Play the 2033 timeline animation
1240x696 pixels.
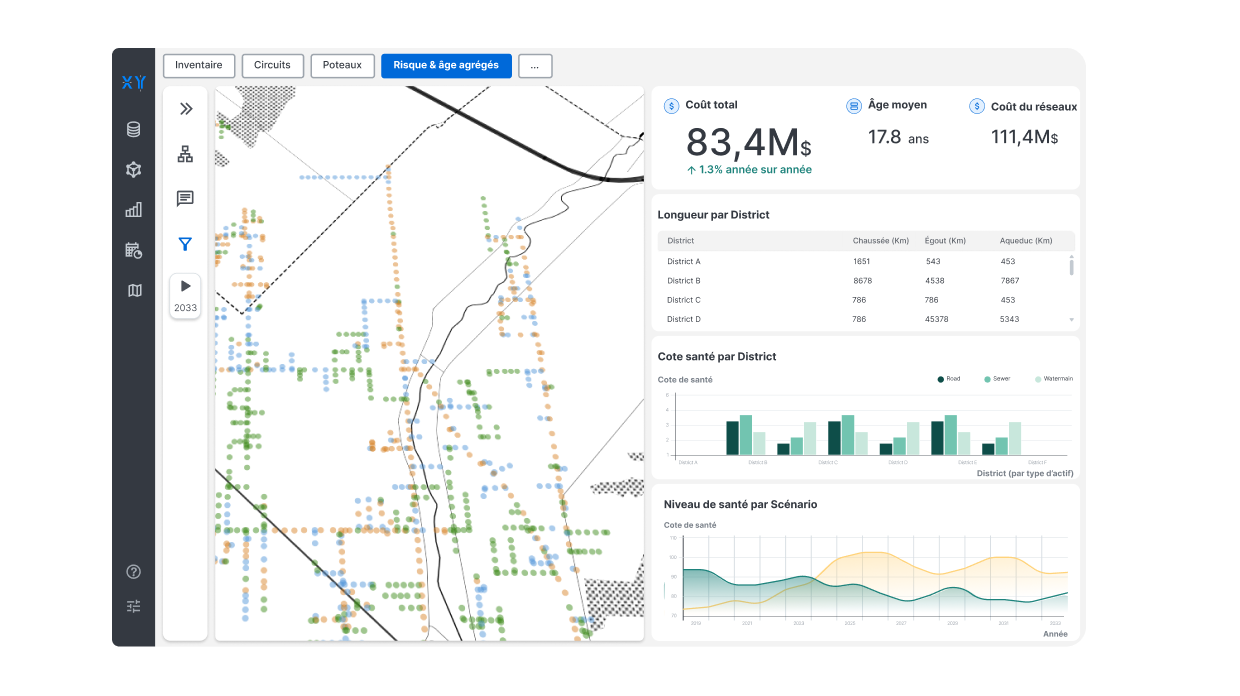[x=185, y=286]
